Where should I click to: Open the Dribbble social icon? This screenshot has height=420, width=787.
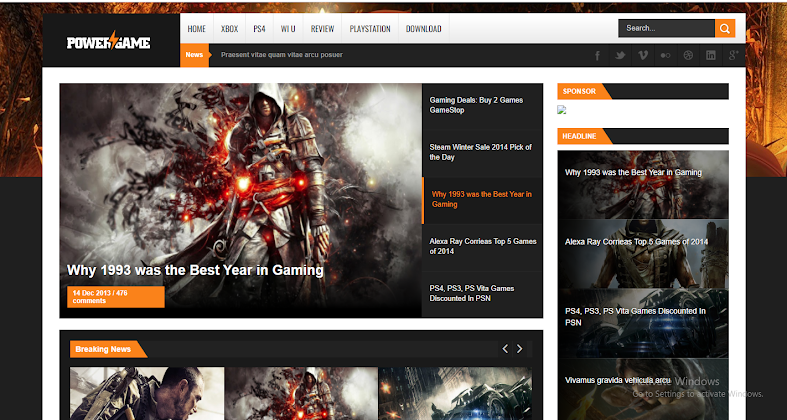point(688,55)
